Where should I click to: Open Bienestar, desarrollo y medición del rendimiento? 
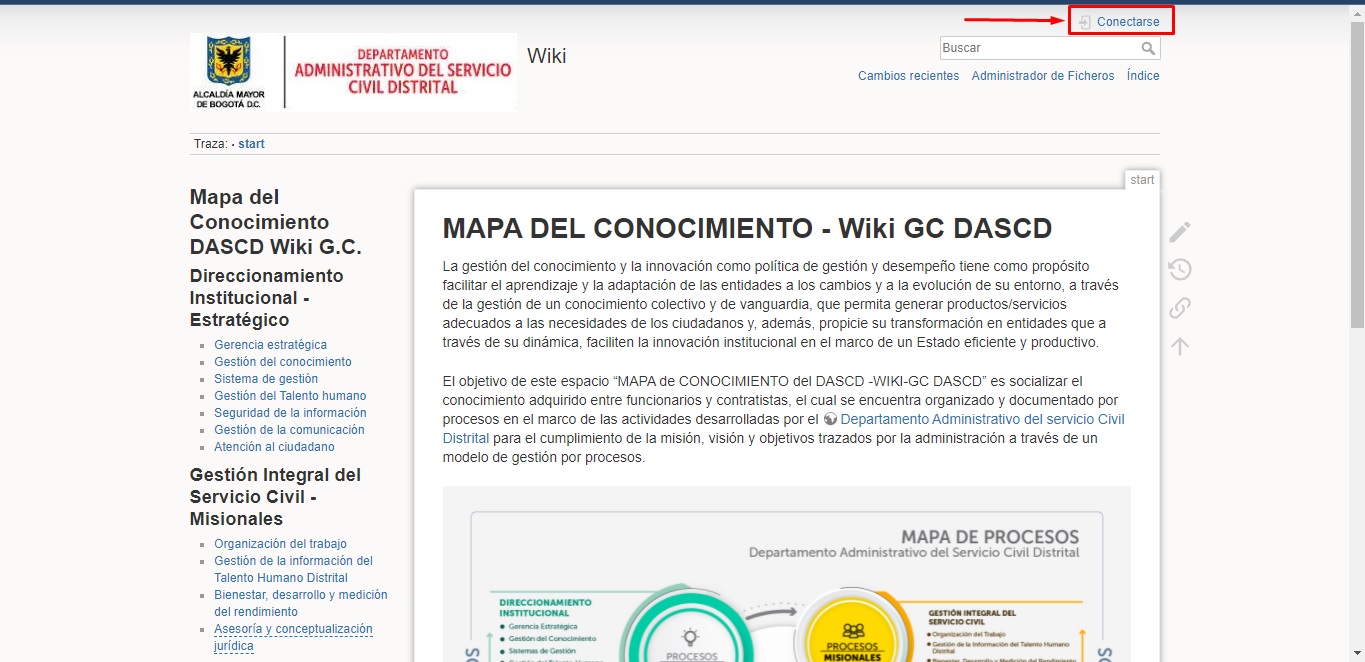coord(300,603)
